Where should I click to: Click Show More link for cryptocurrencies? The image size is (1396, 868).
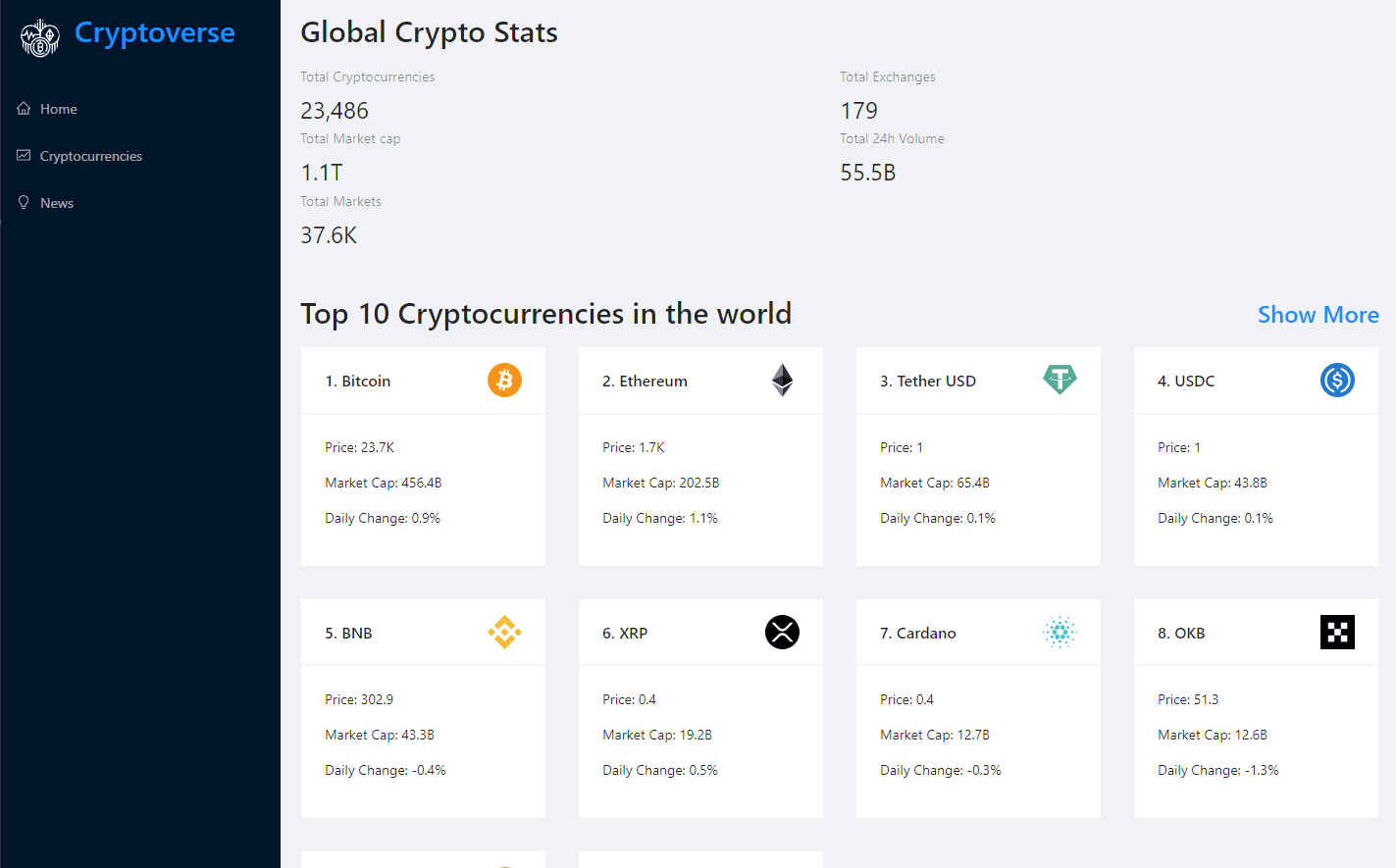pyautogui.click(x=1318, y=315)
